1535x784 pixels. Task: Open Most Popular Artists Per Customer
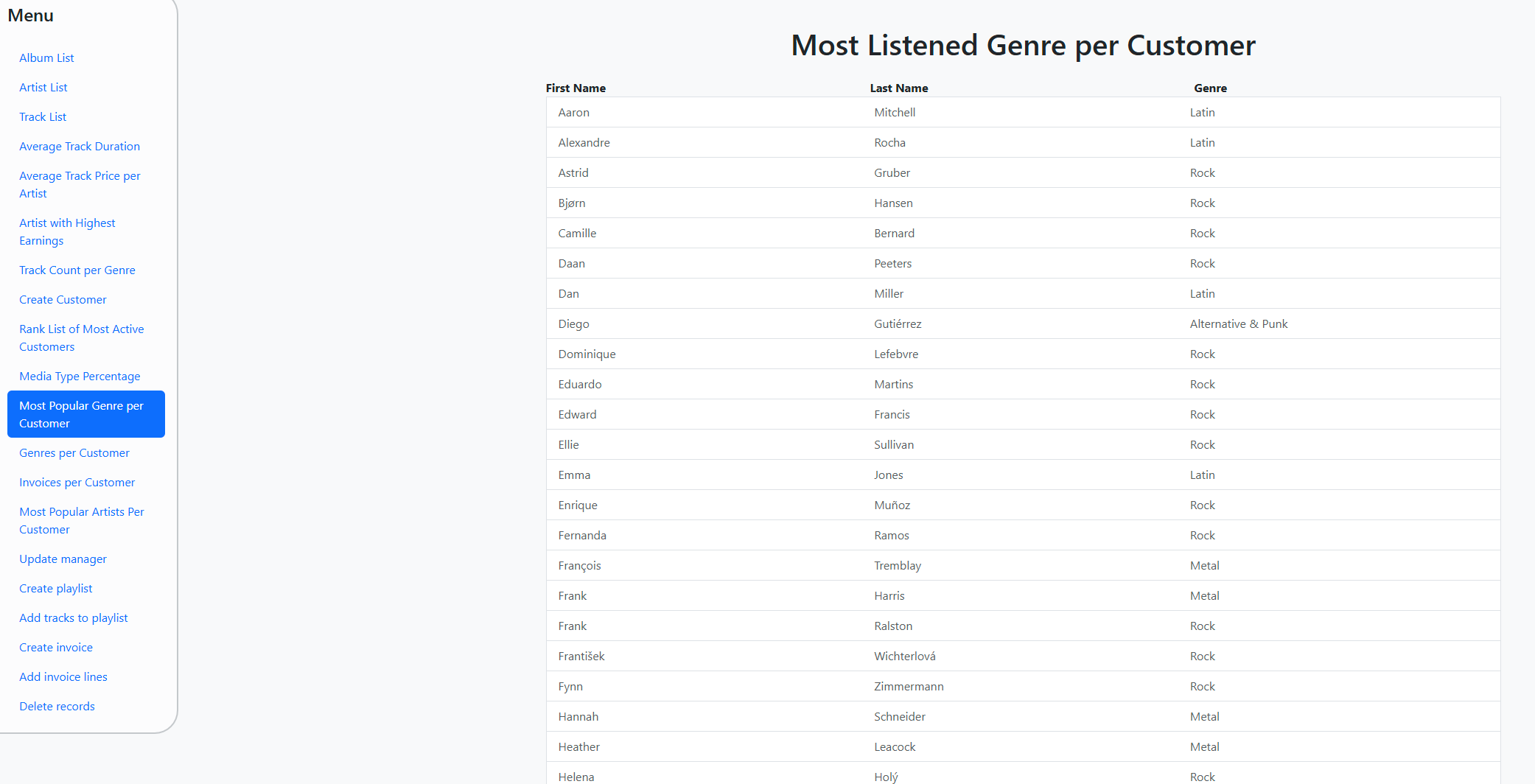pos(81,520)
